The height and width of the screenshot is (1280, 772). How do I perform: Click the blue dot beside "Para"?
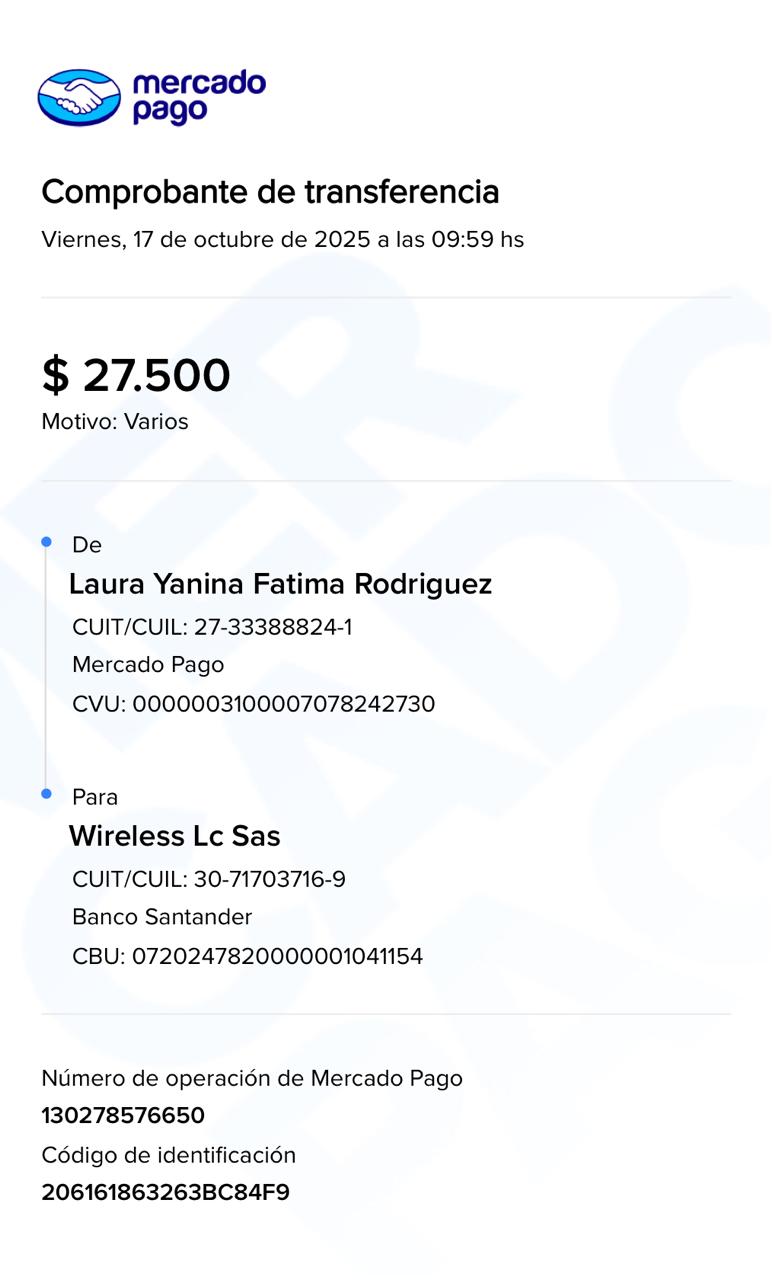(x=46, y=794)
